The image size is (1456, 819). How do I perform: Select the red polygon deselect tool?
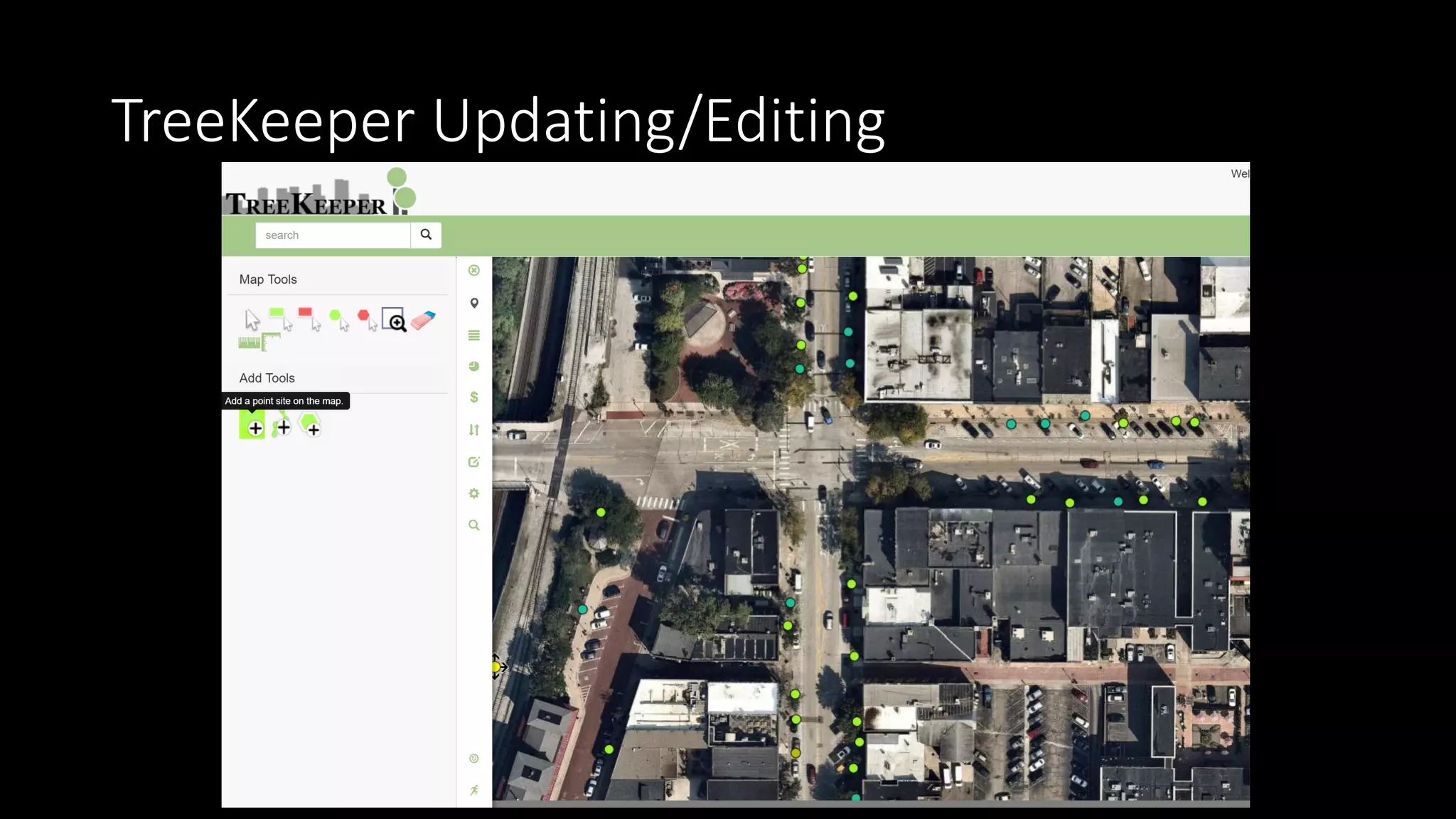point(367,319)
